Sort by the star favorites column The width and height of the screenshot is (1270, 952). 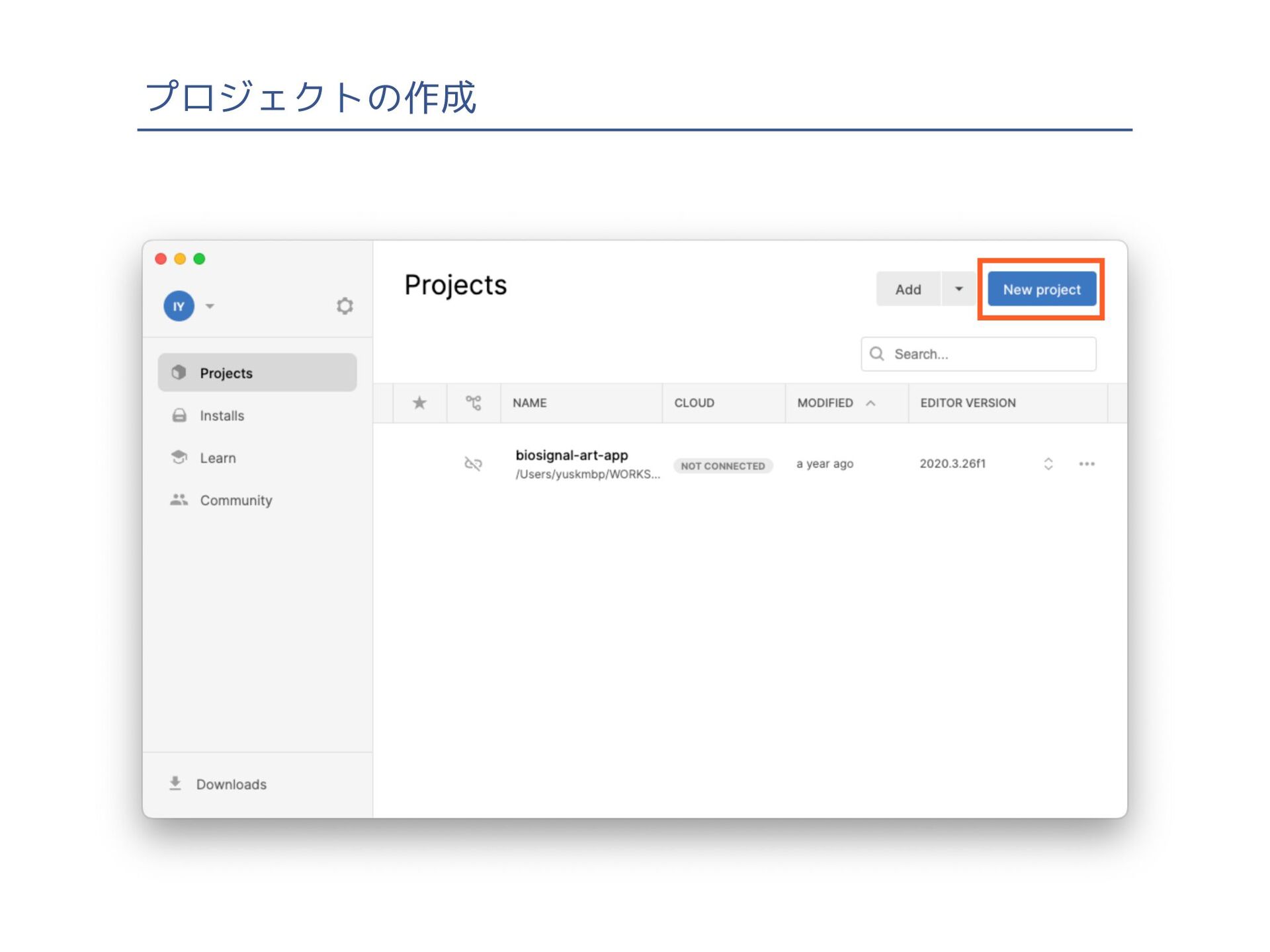(x=419, y=403)
